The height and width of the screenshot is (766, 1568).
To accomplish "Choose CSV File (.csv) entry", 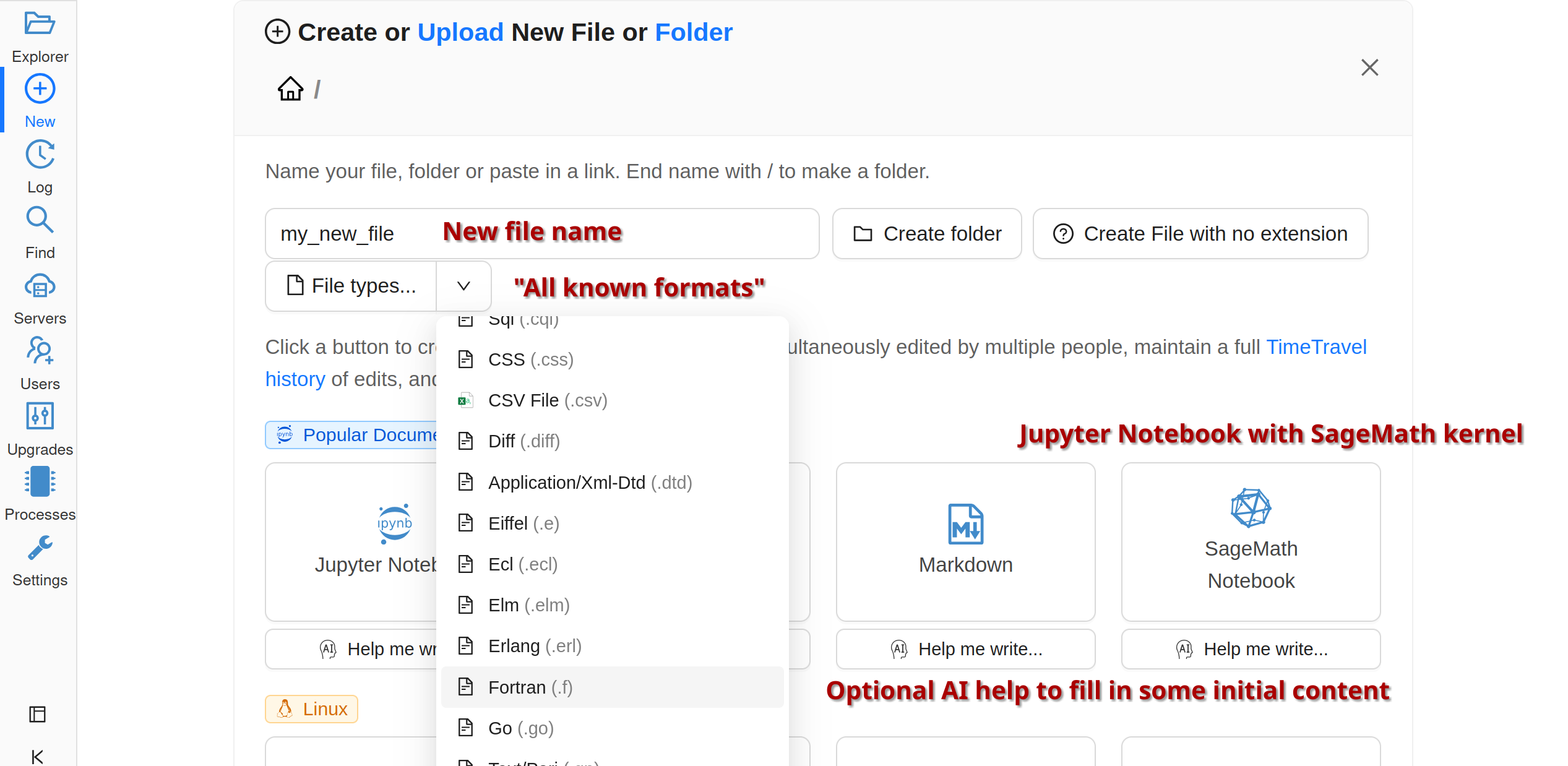I will tap(547, 400).
